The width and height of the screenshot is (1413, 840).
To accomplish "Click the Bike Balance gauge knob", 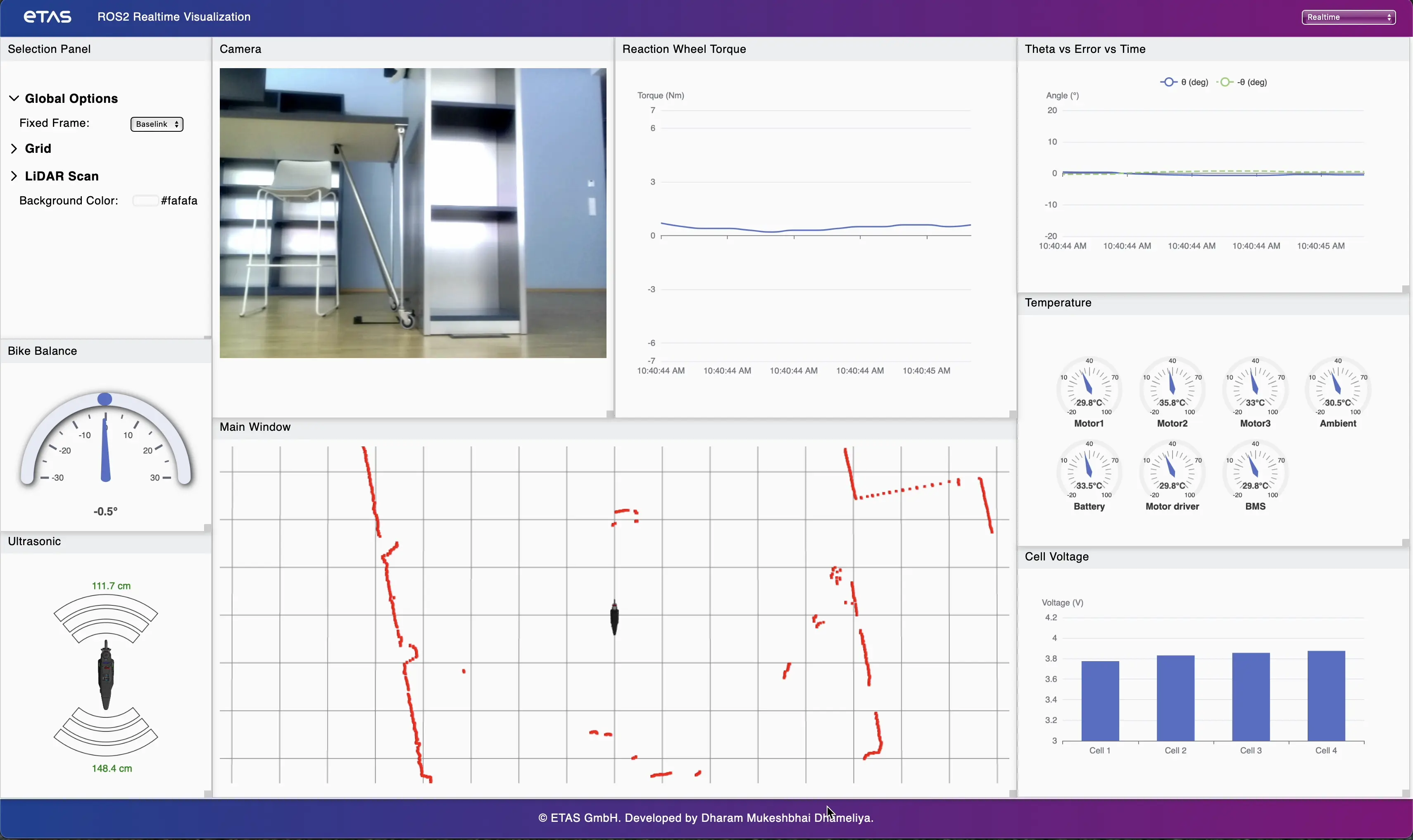I will tap(105, 400).
